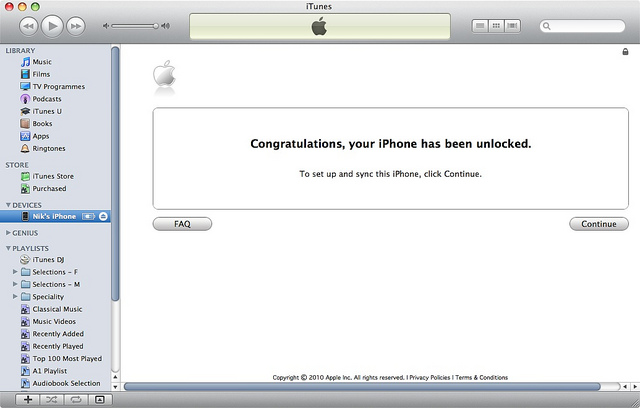640x408 pixels.
Task: Expand the Speciality folder
Action: pyautogui.click(x=15, y=297)
